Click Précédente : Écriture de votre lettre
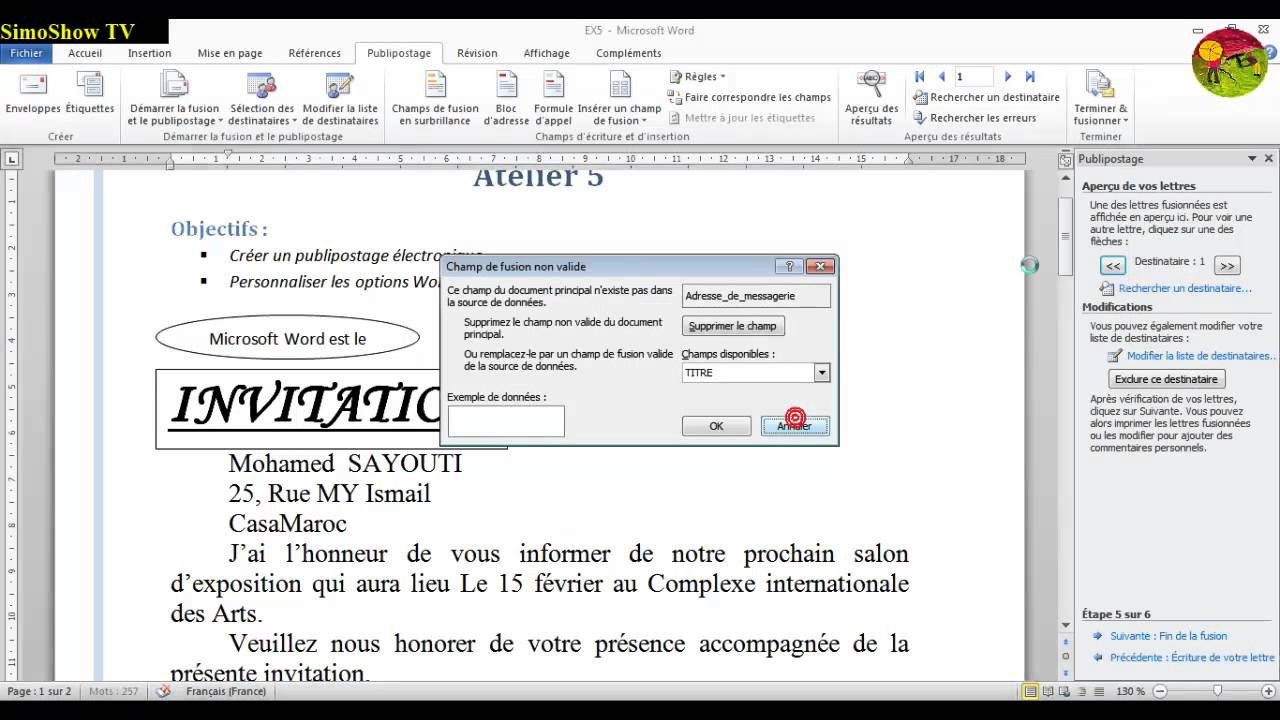 1192,658
